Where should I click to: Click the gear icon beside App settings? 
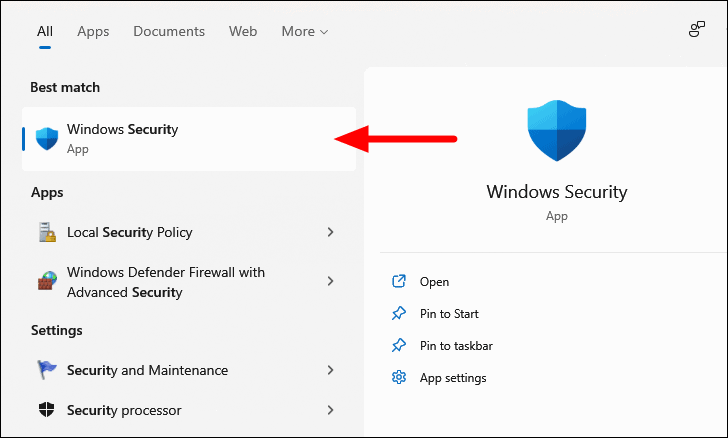(x=399, y=377)
